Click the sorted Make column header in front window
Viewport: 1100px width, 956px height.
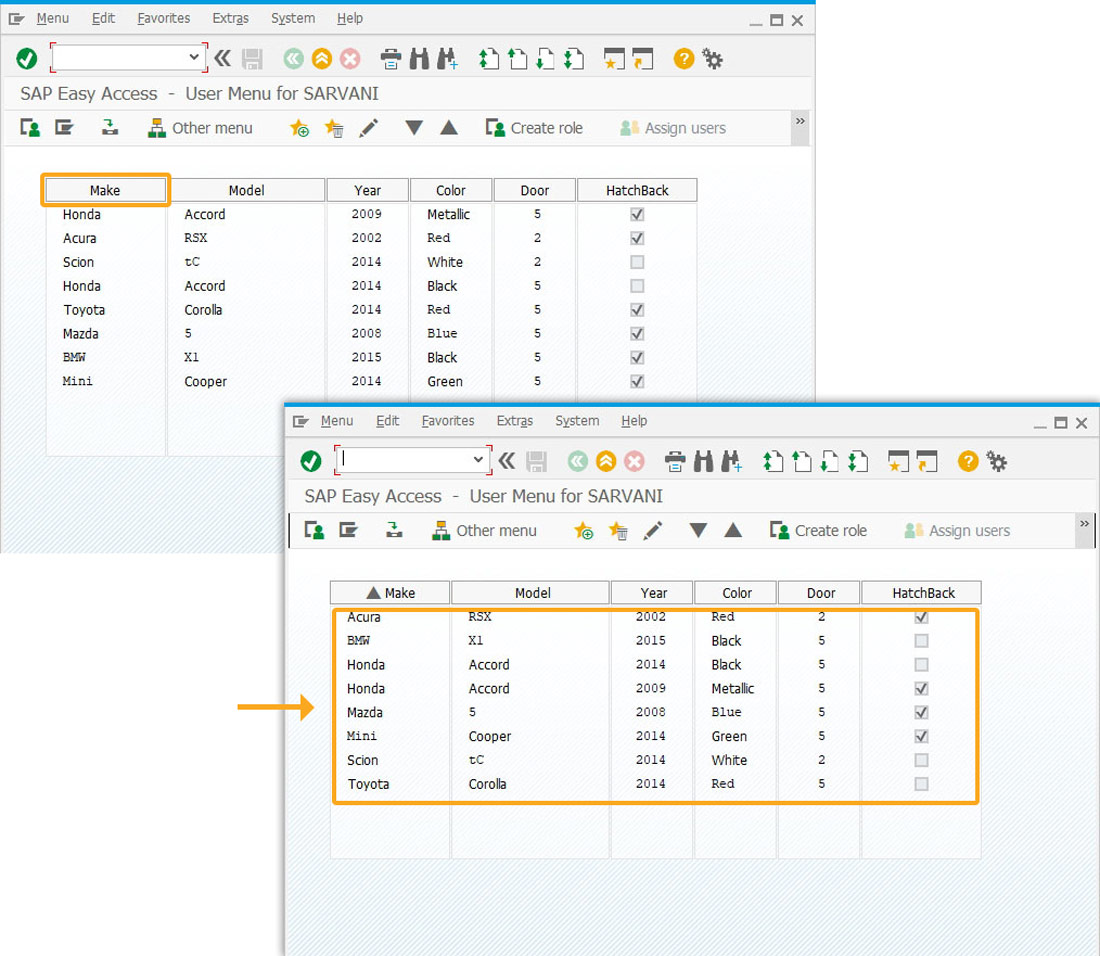(x=390, y=593)
